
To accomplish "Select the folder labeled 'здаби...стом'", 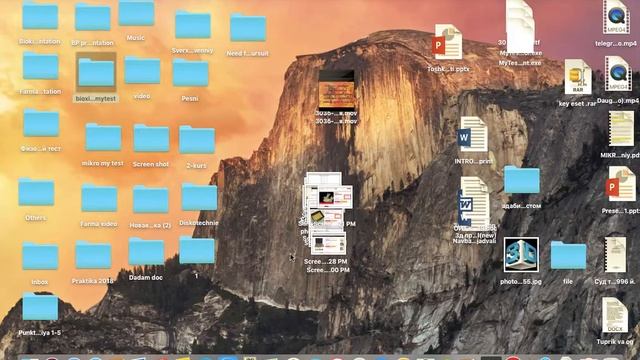I will 522,180.
